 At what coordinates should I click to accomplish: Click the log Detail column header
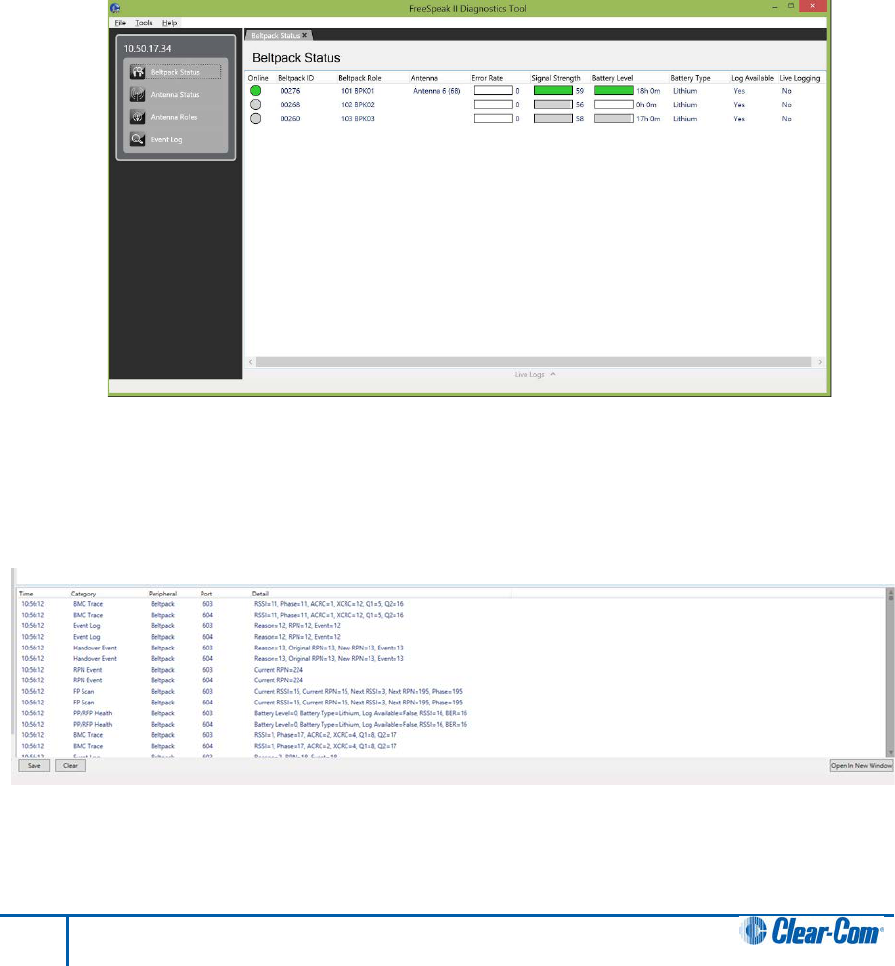click(x=260, y=594)
